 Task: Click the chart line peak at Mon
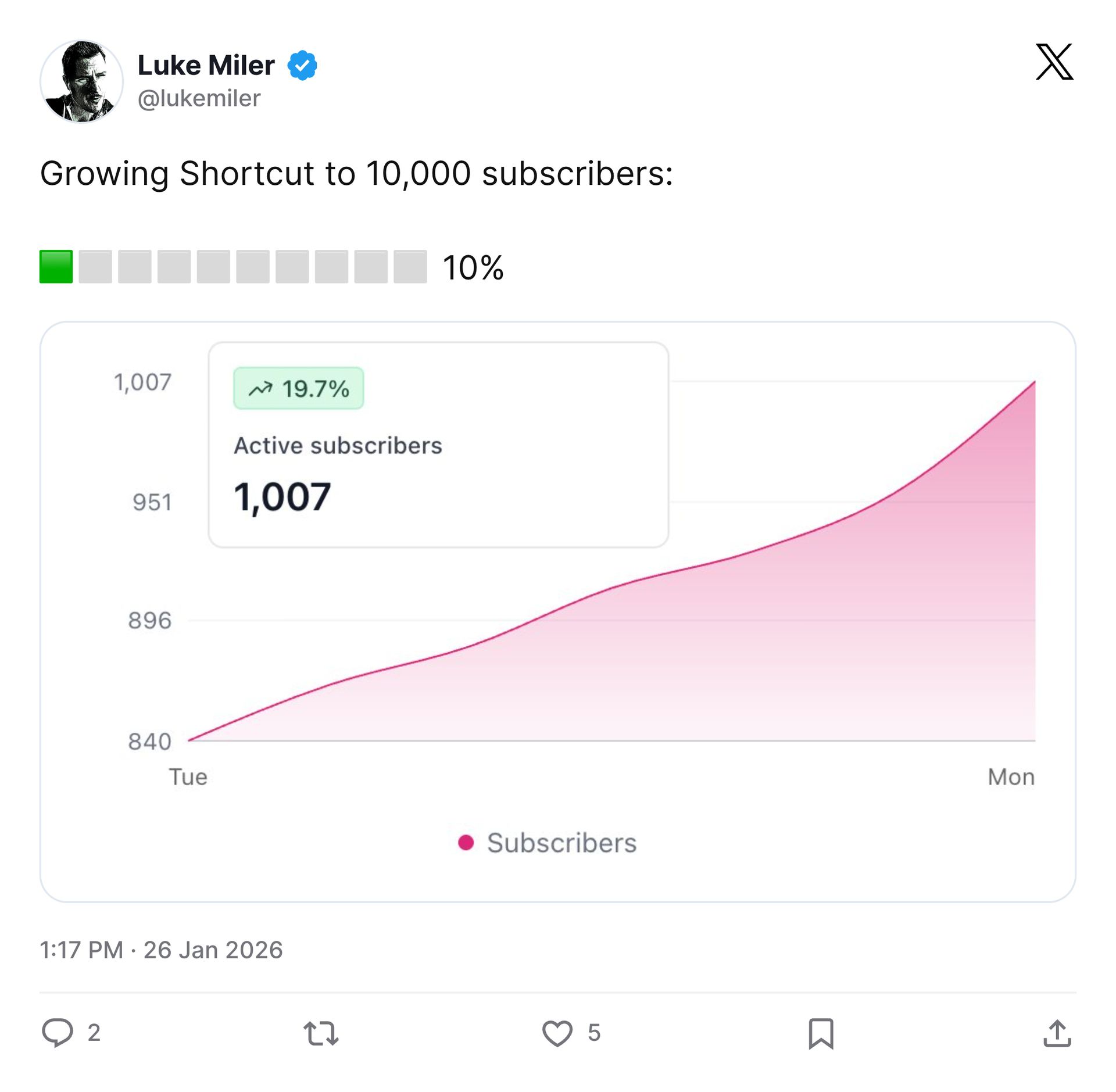click(1034, 382)
